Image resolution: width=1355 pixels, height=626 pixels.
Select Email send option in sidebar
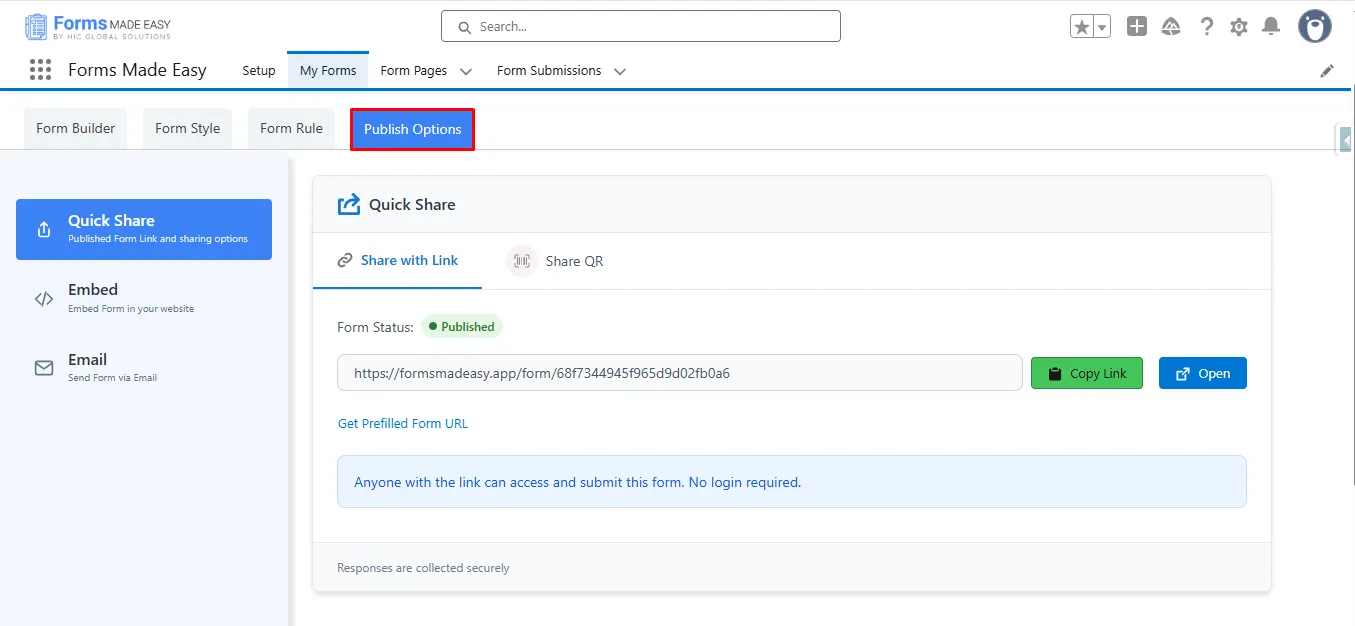(x=88, y=367)
